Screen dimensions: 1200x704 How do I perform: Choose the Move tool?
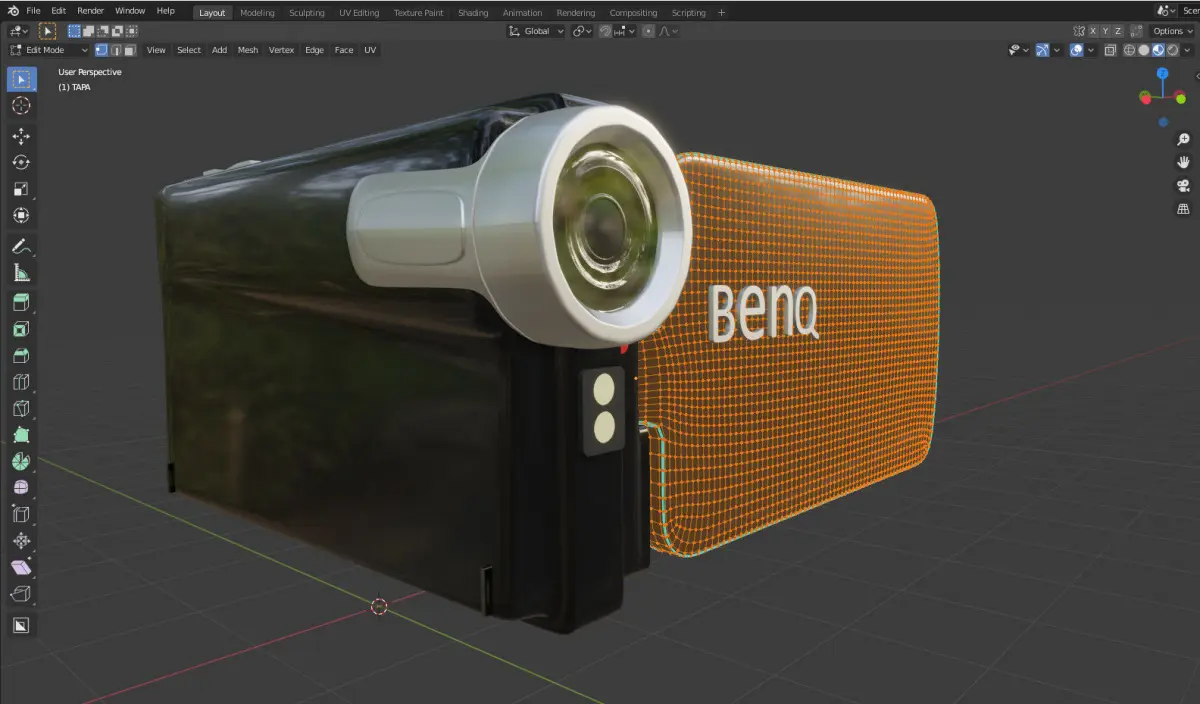click(21, 136)
